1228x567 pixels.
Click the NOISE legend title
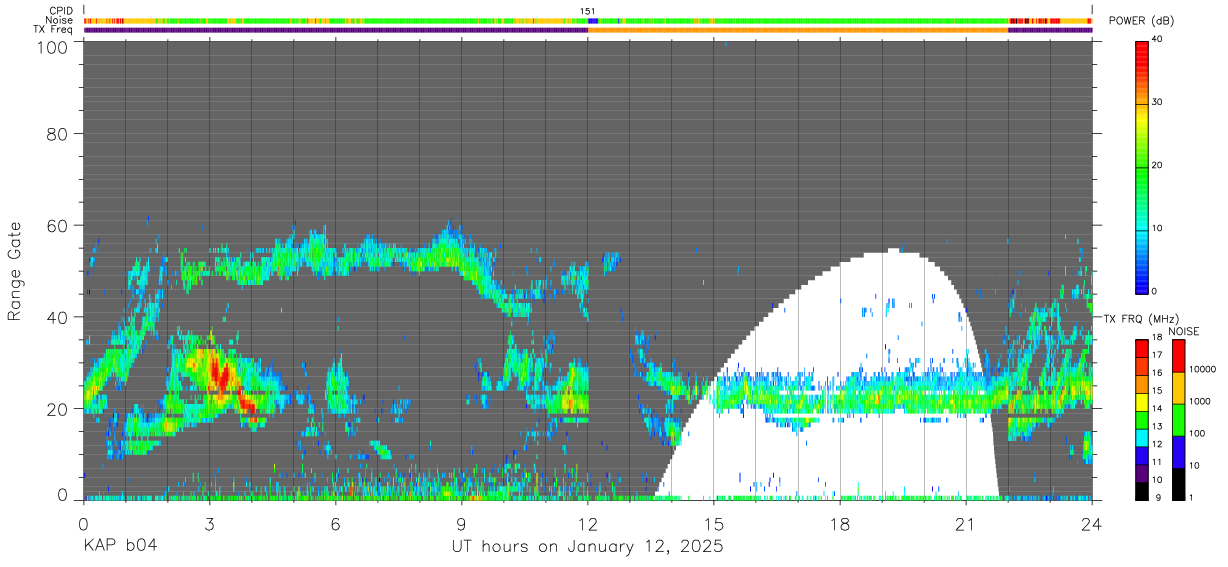click(x=1184, y=330)
